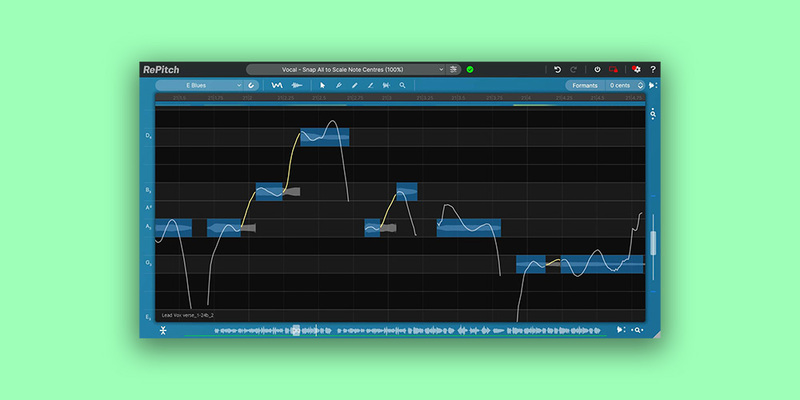Screen dimensions: 800x400
Task: Click play icon right of cents field
Action: [653, 85]
